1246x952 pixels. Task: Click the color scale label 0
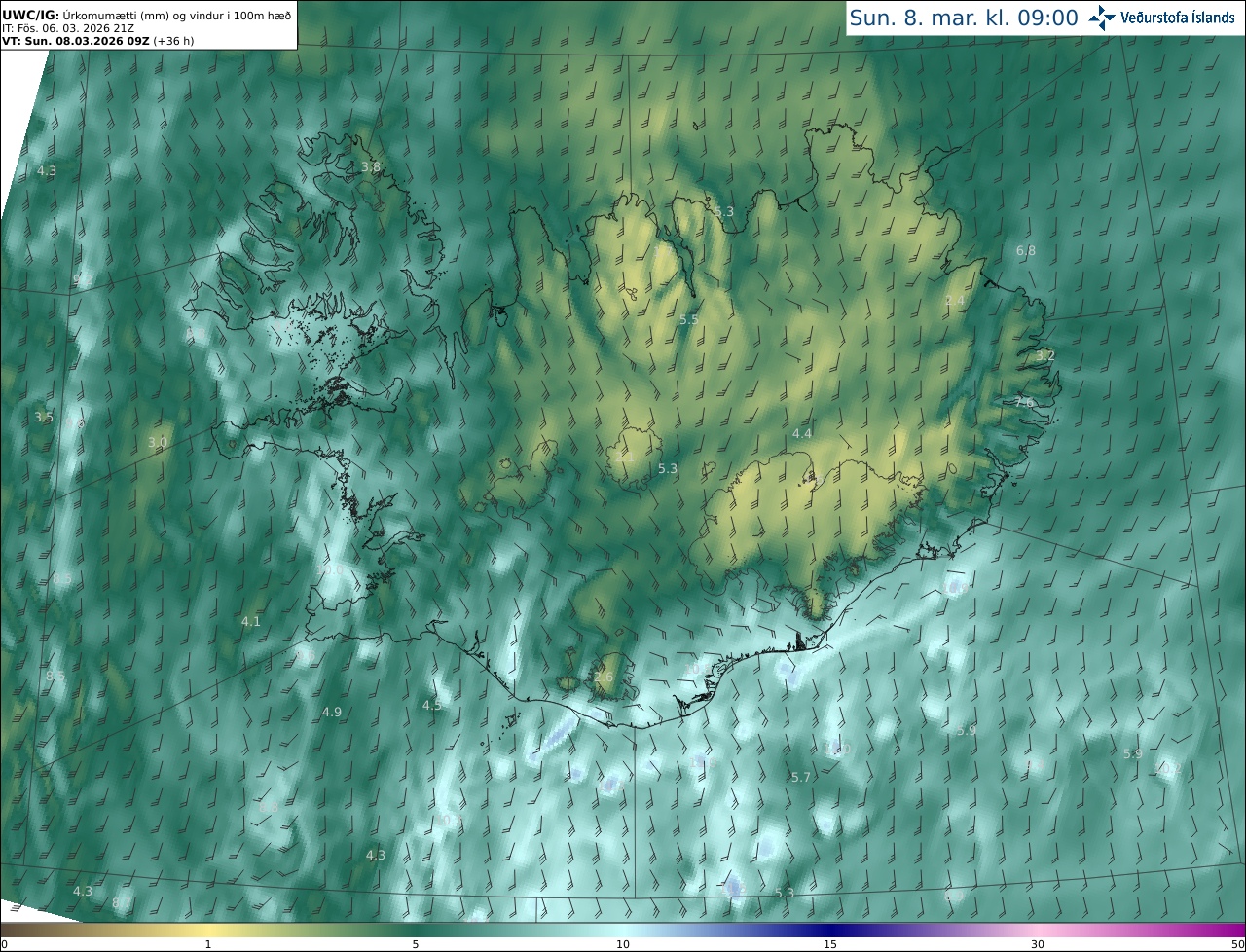tap(4, 944)
